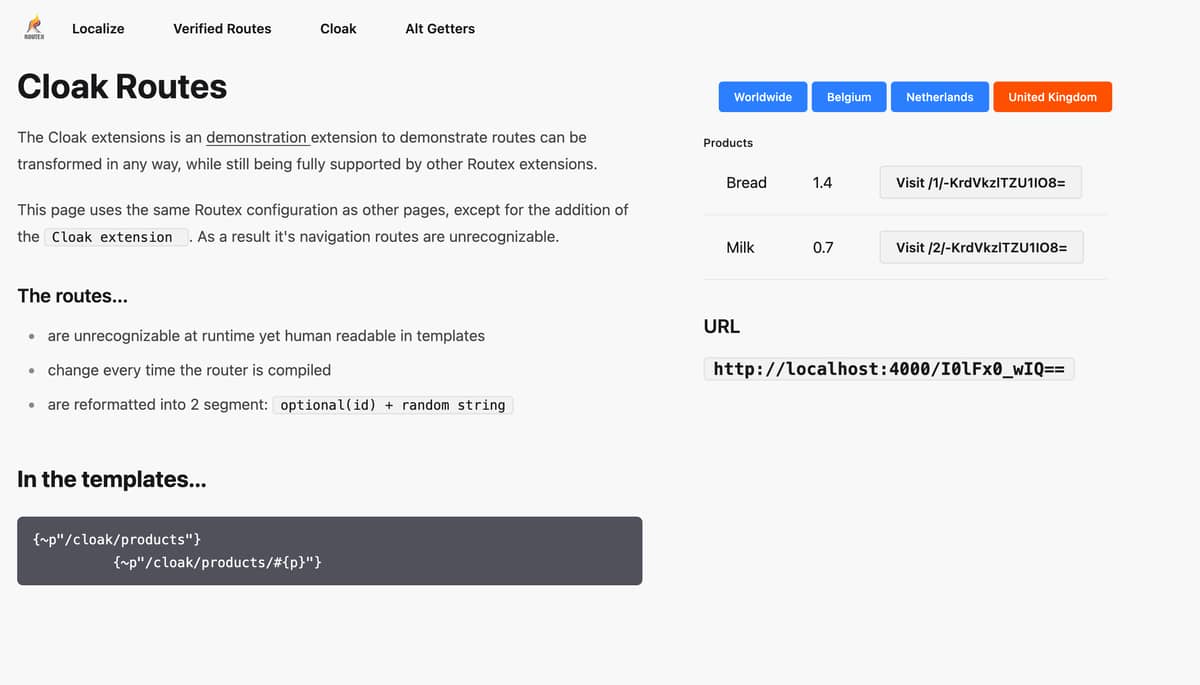Click the Routex logo icon
The width and height of the screenshot is (1200, 685).
pyautogui.click(x=34, y=26)
